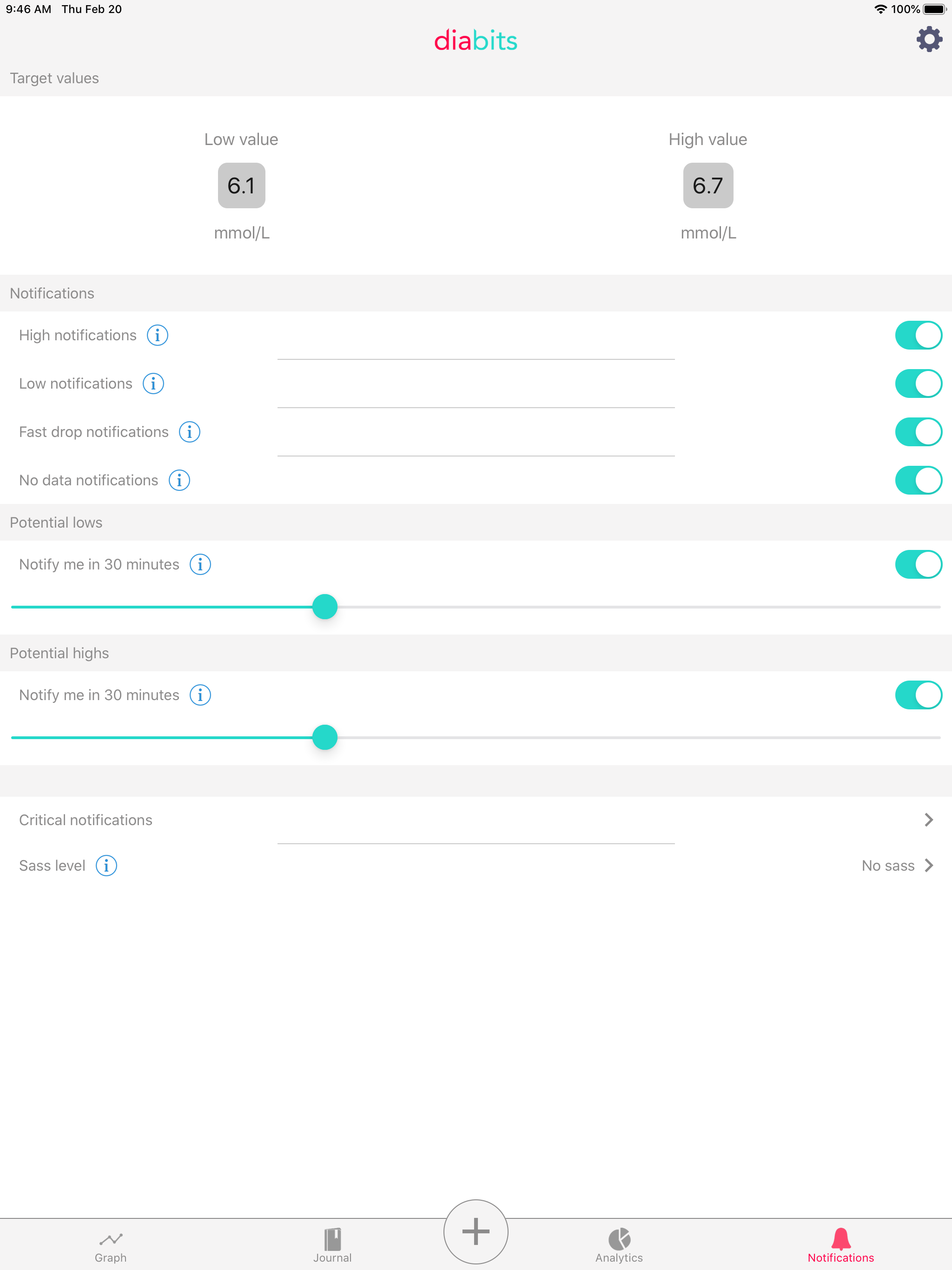Open the Journal tab

point(332,1246)
